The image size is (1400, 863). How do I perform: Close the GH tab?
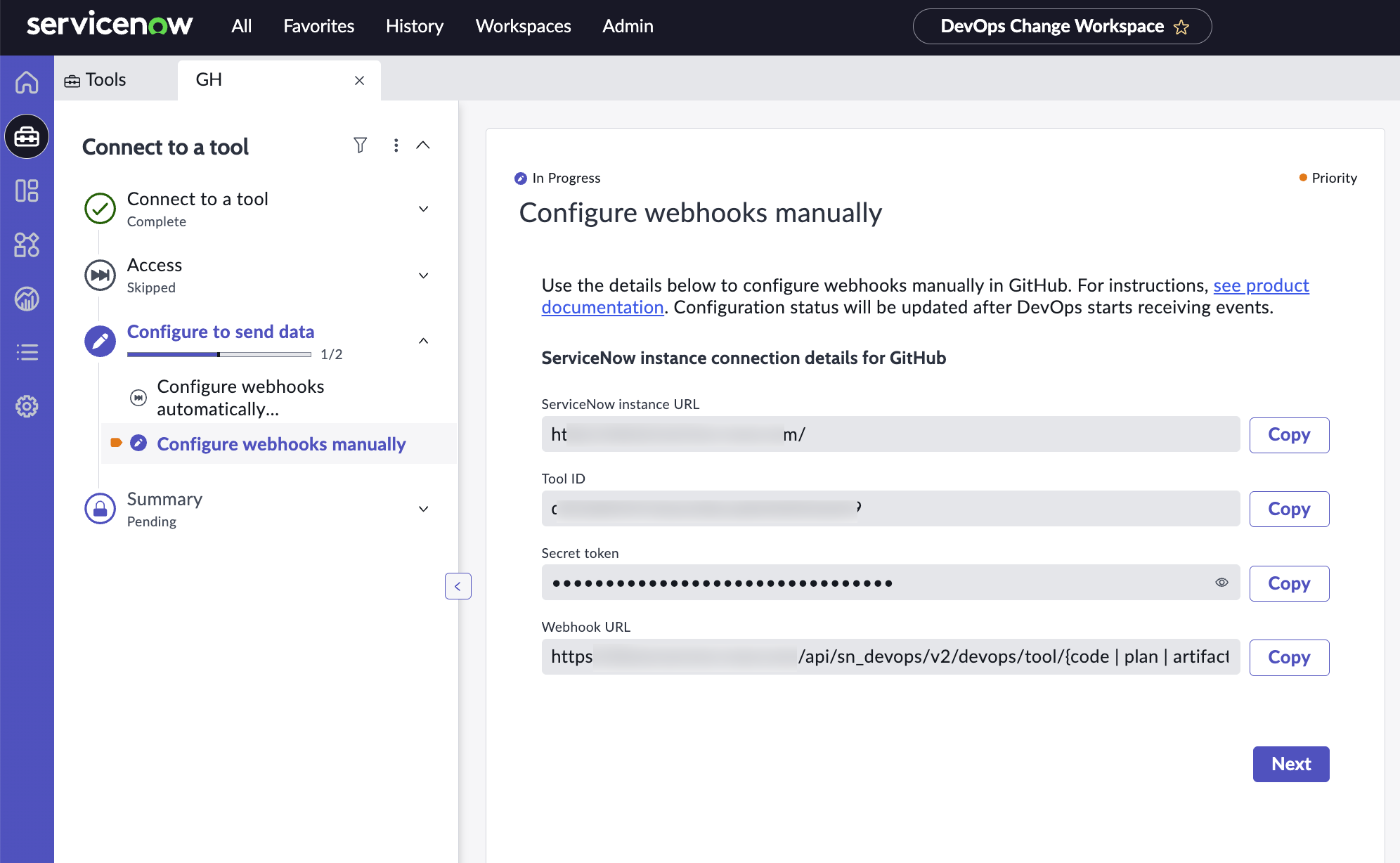click(359, 81)
